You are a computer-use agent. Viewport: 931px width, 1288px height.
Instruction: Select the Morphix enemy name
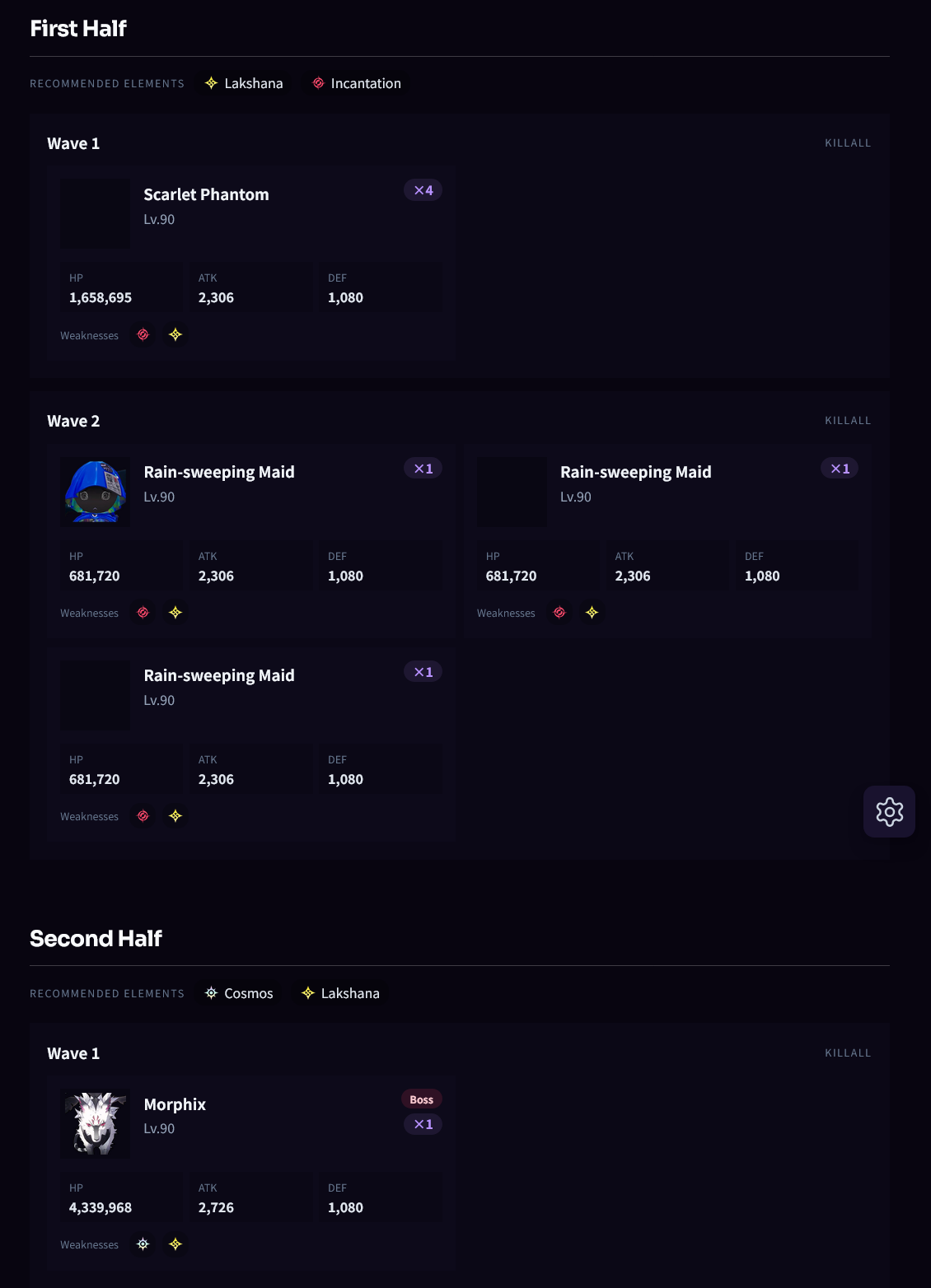coord(175,1104)
